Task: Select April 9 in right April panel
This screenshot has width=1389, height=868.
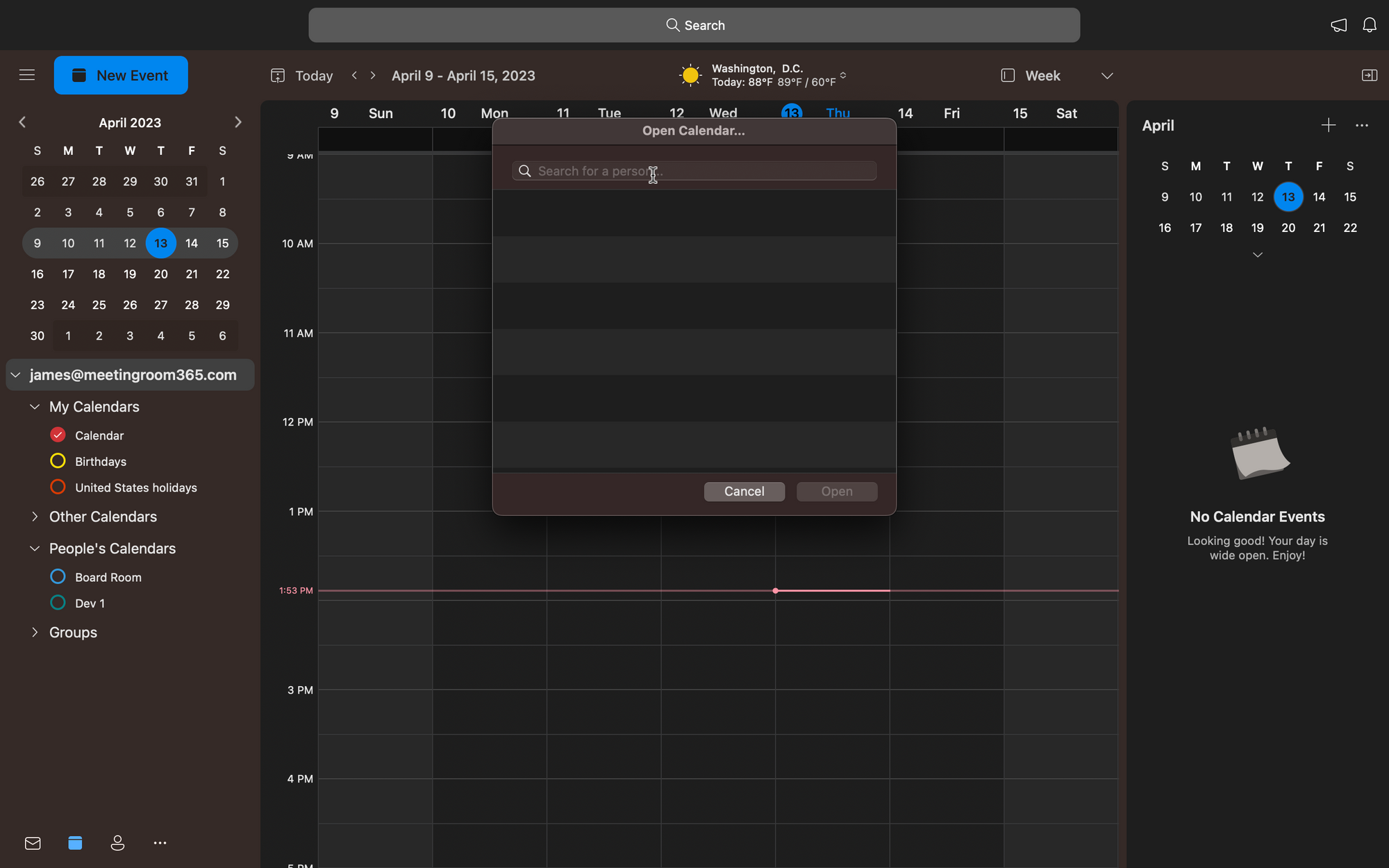Action: pyautogui.click(x=1165, y=197)
